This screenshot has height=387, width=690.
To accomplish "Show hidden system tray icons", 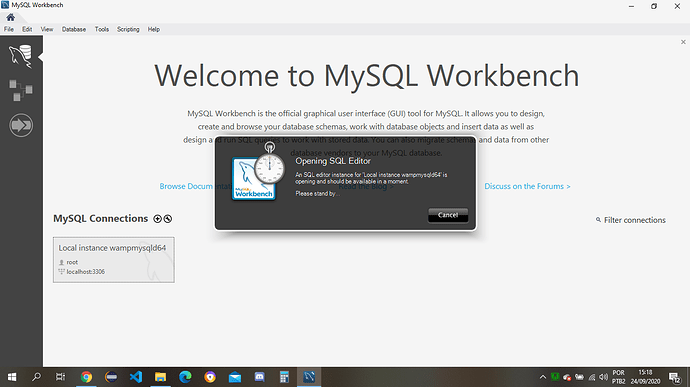I will point(543,377).
